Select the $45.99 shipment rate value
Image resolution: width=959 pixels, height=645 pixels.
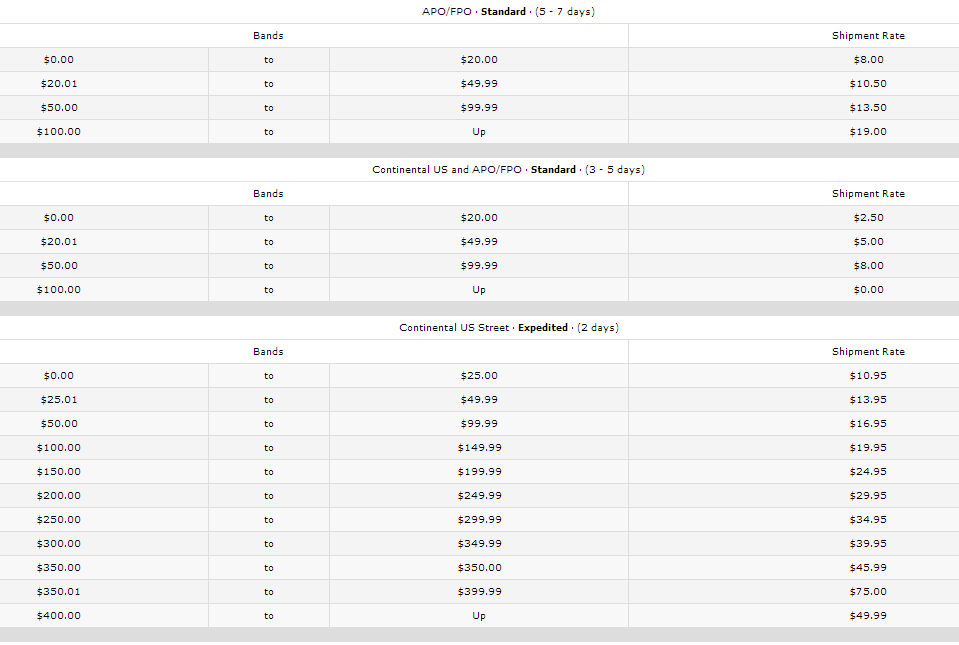click(867, 568)
